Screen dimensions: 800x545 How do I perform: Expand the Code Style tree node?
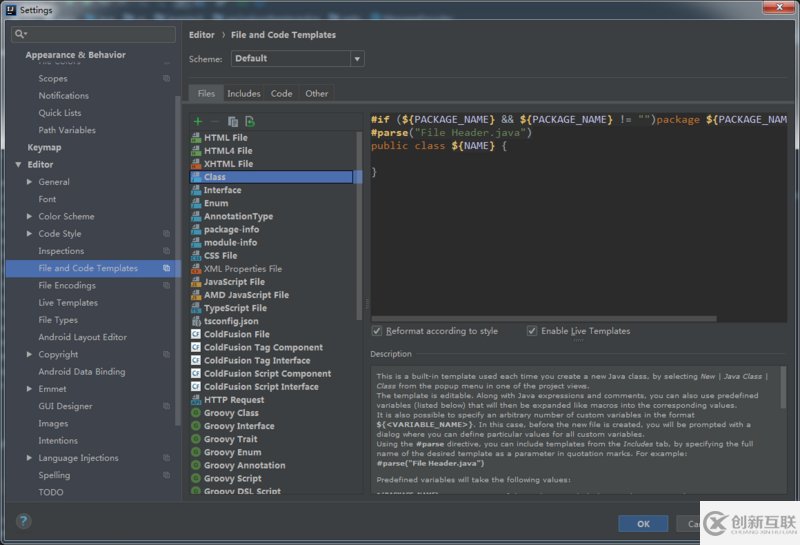(x=29, y=234)
